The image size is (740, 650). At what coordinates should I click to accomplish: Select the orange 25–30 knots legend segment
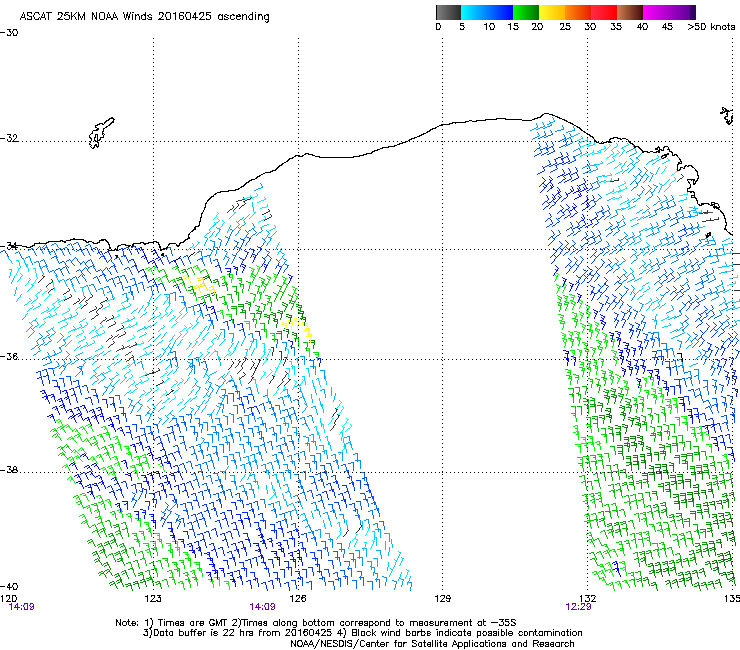578,12
